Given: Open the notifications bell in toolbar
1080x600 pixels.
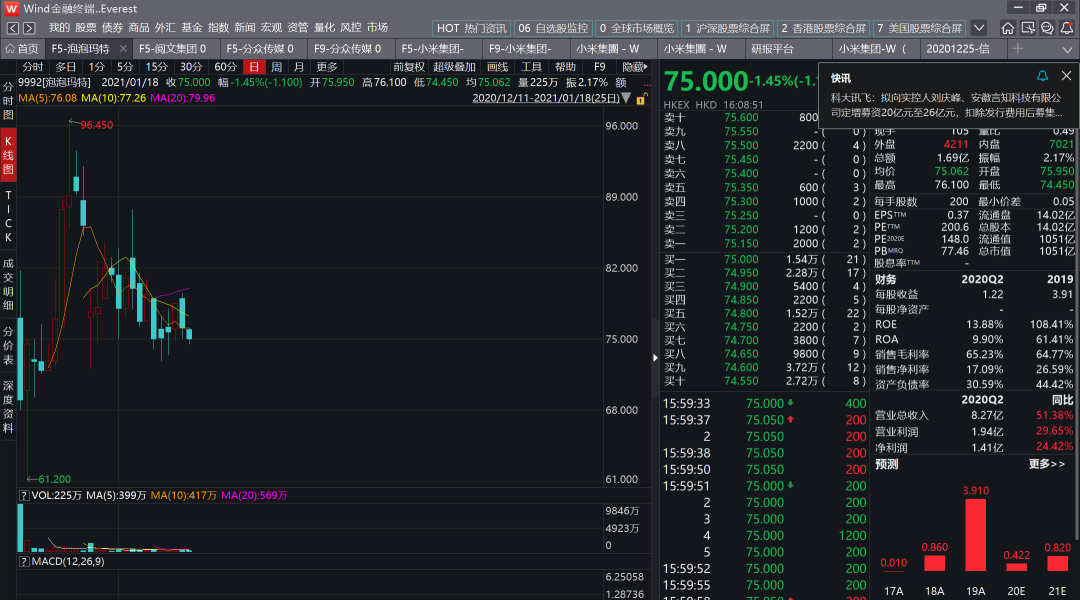Looking at the screenshot, I should coord(1067,28).
